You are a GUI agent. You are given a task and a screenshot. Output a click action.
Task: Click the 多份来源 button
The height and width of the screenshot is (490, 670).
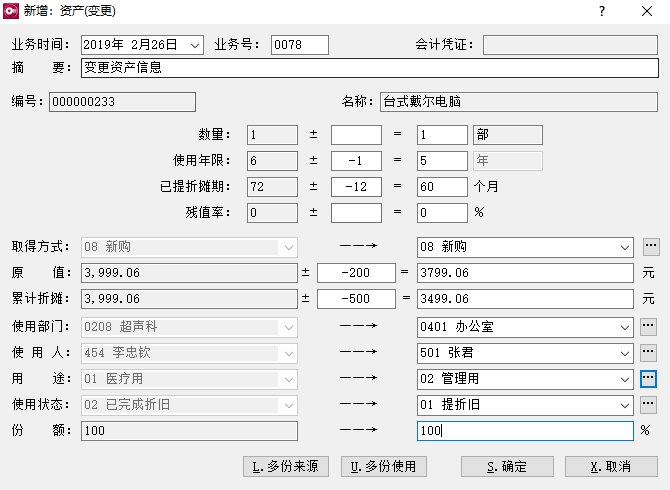pos(288,467)
